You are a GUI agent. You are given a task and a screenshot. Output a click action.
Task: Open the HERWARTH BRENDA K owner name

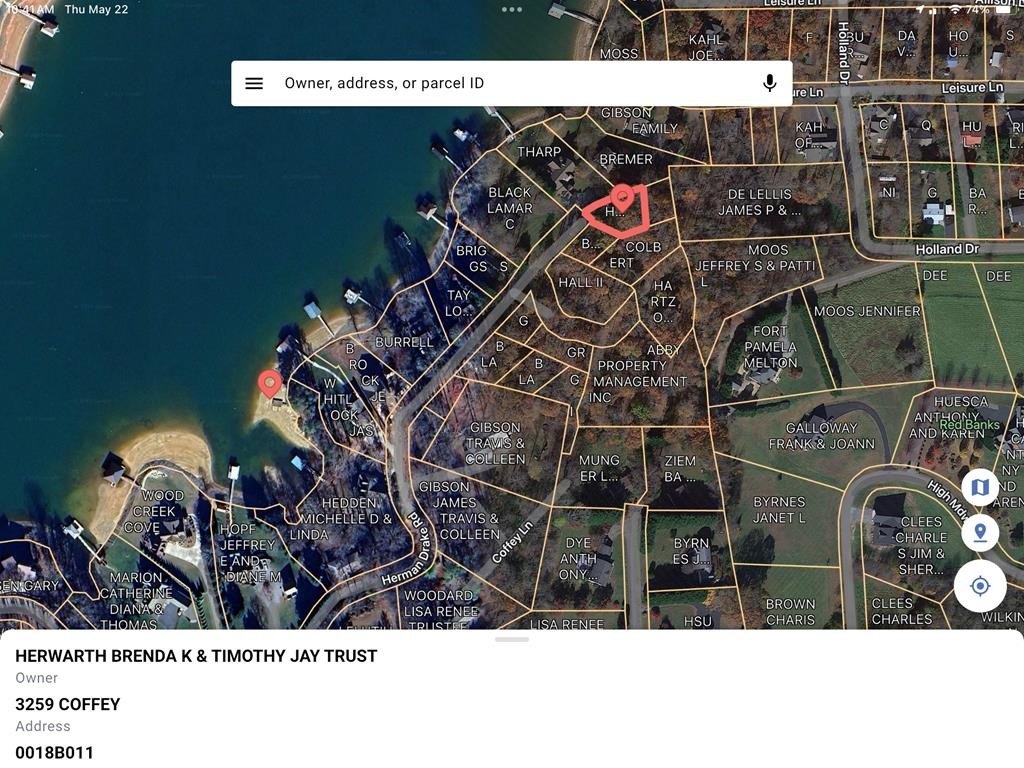tap(196, 656)
